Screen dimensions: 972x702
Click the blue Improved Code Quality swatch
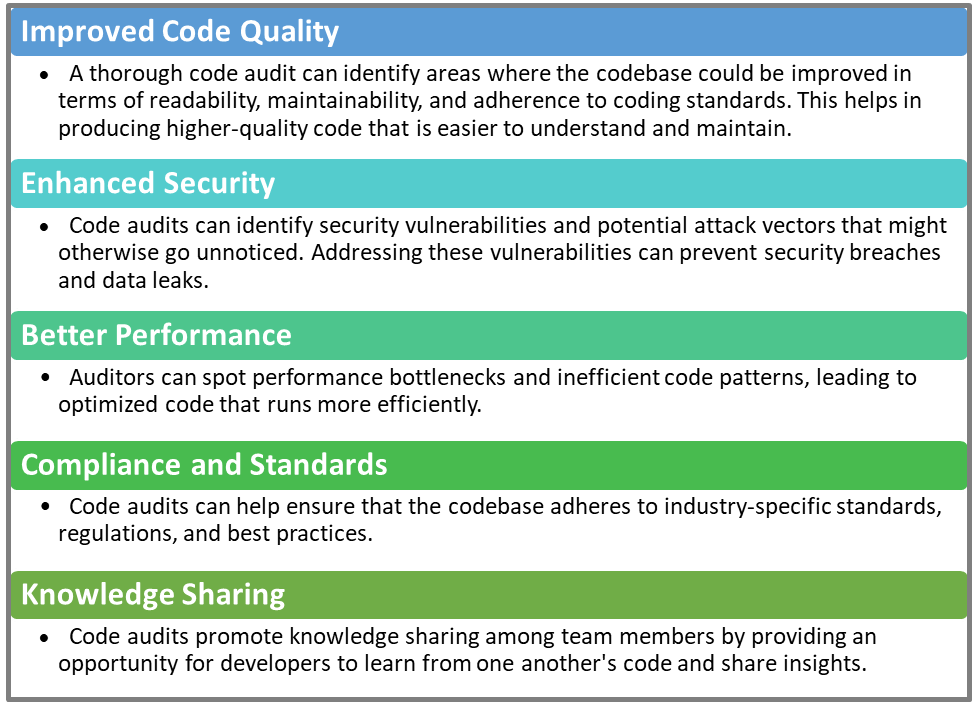[x=700, y=31]
